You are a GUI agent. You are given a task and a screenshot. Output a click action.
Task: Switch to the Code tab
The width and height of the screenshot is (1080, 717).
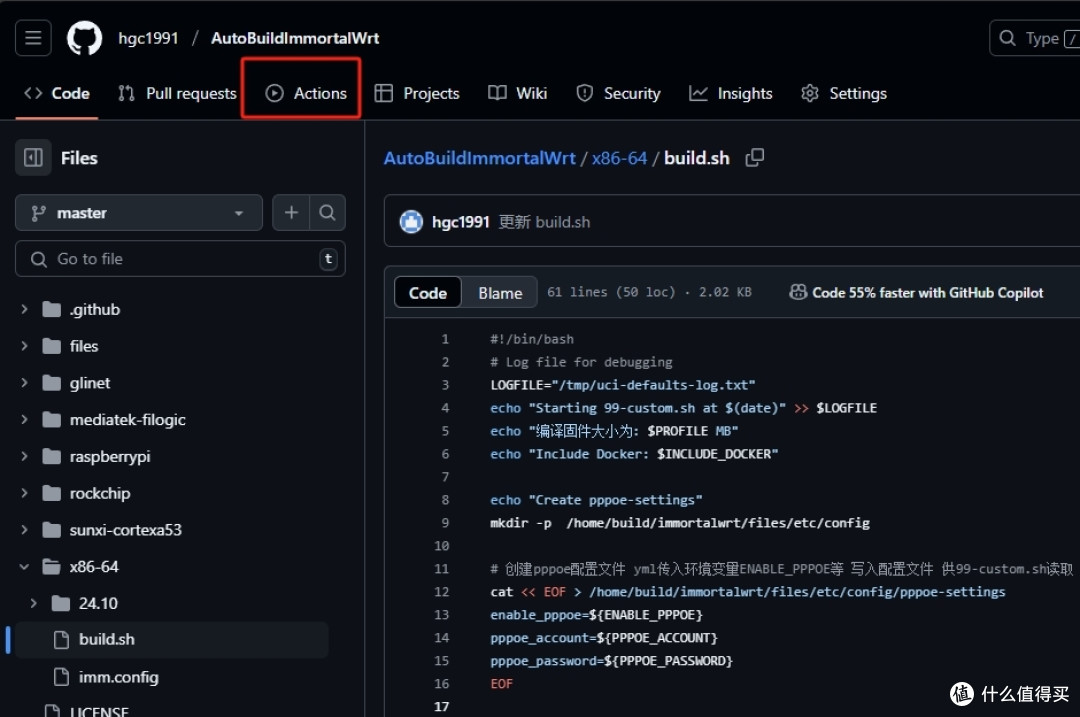[x=57, y=93]
